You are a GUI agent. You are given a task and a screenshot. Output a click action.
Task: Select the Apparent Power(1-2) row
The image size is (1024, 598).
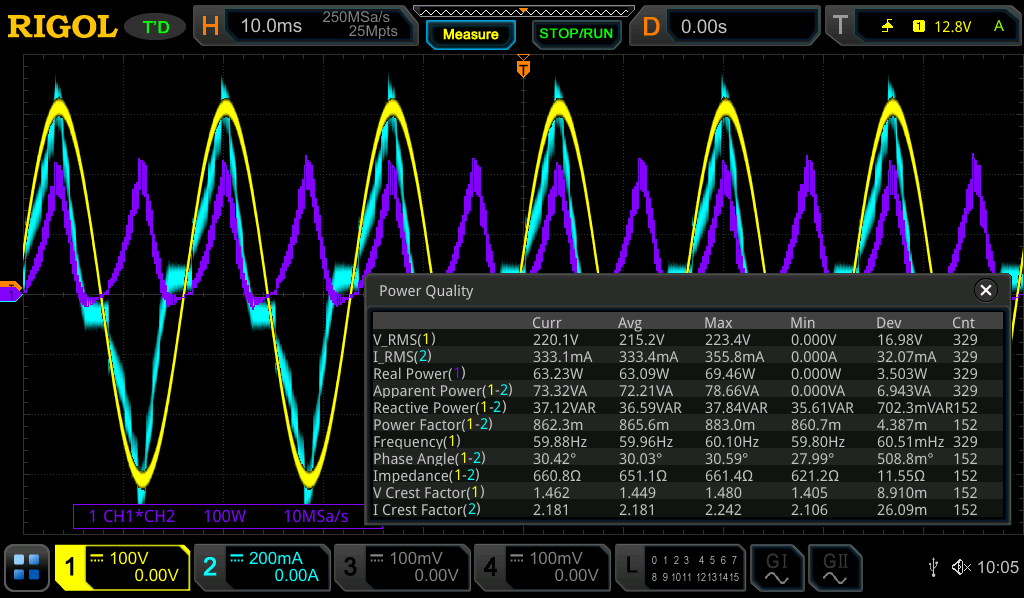pyautogui.click(x=688, y=390)
